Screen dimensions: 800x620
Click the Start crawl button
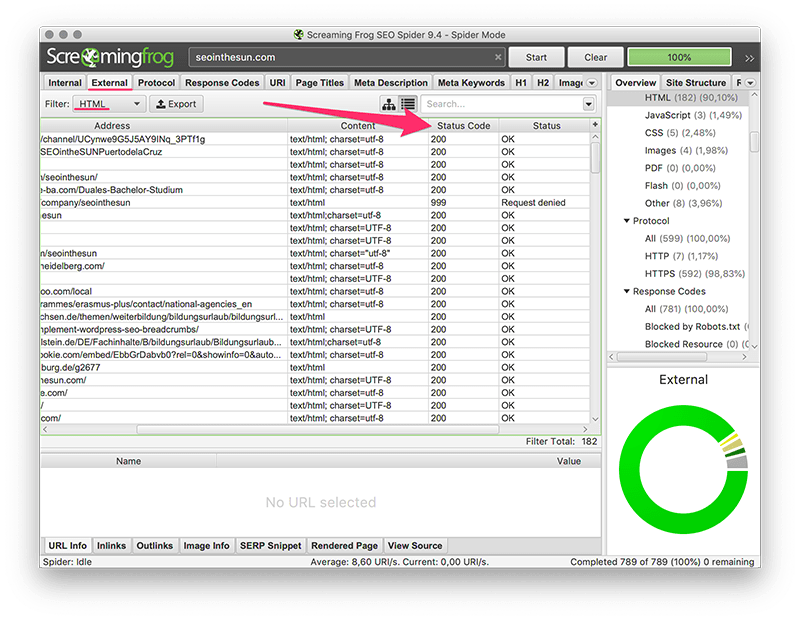536,57
